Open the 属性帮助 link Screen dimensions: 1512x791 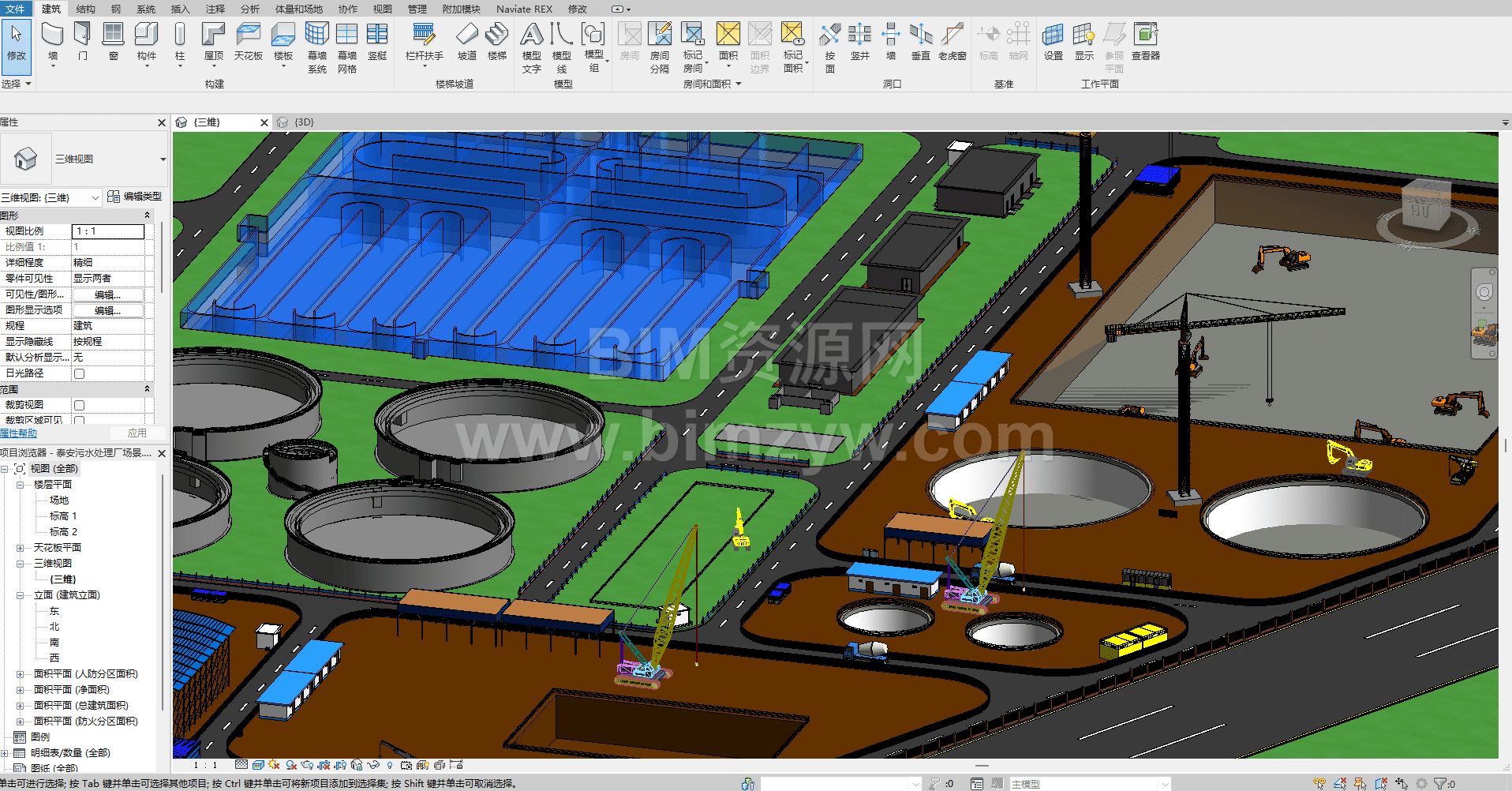[x=18, y=433]
